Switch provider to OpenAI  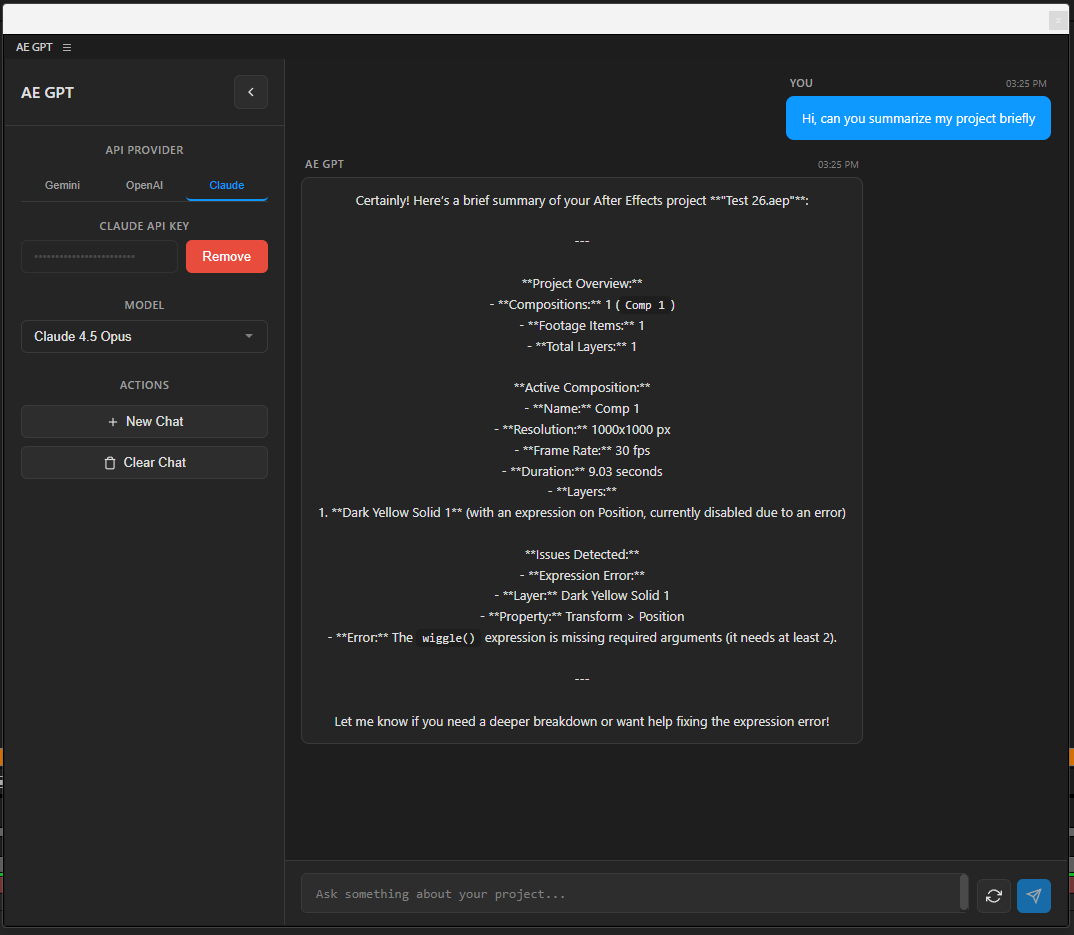144,185
